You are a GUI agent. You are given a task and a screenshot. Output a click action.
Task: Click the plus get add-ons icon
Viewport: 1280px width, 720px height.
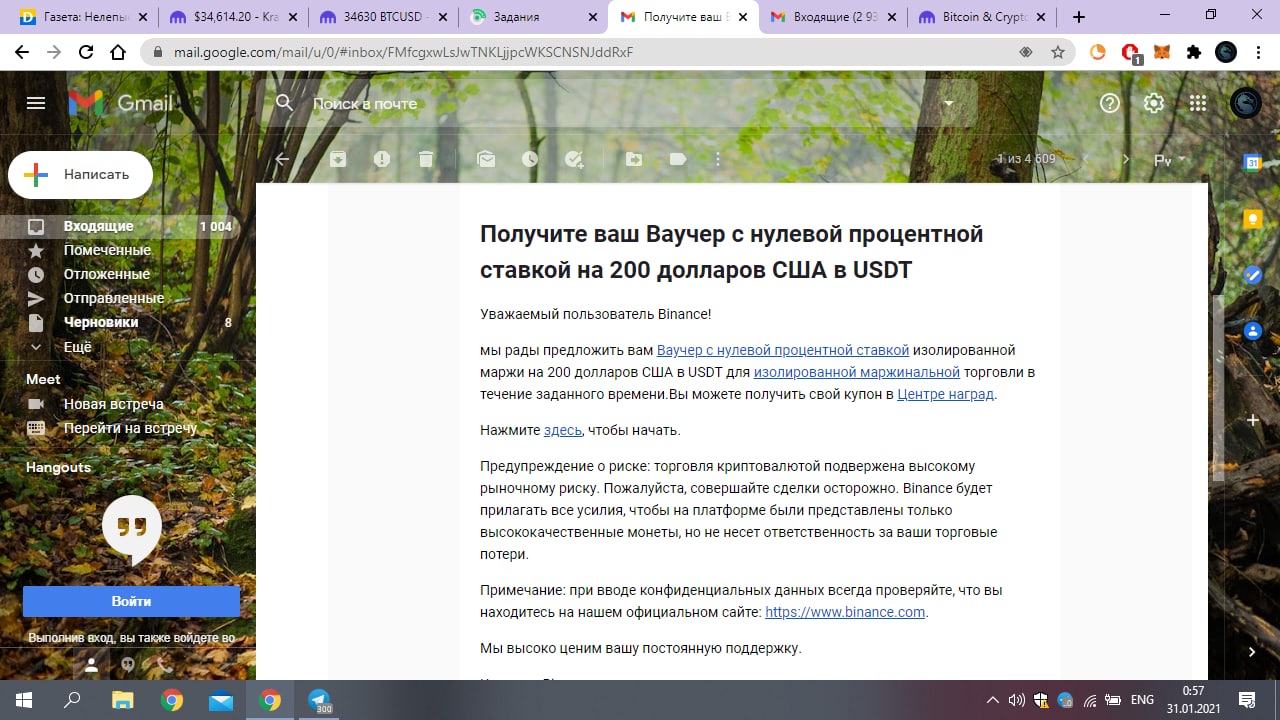pos(1252,421)
